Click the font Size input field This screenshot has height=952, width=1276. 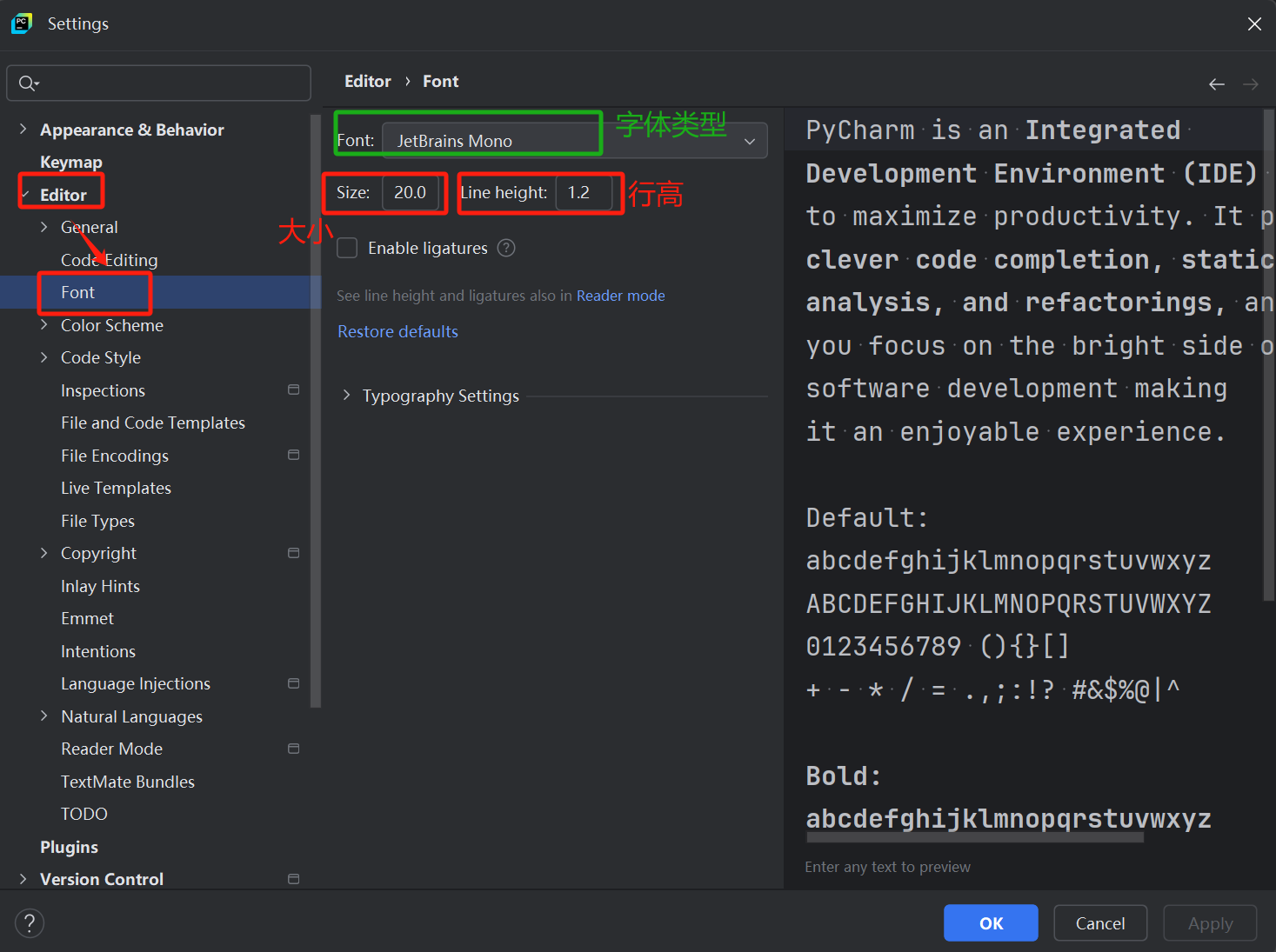[410, 192]
